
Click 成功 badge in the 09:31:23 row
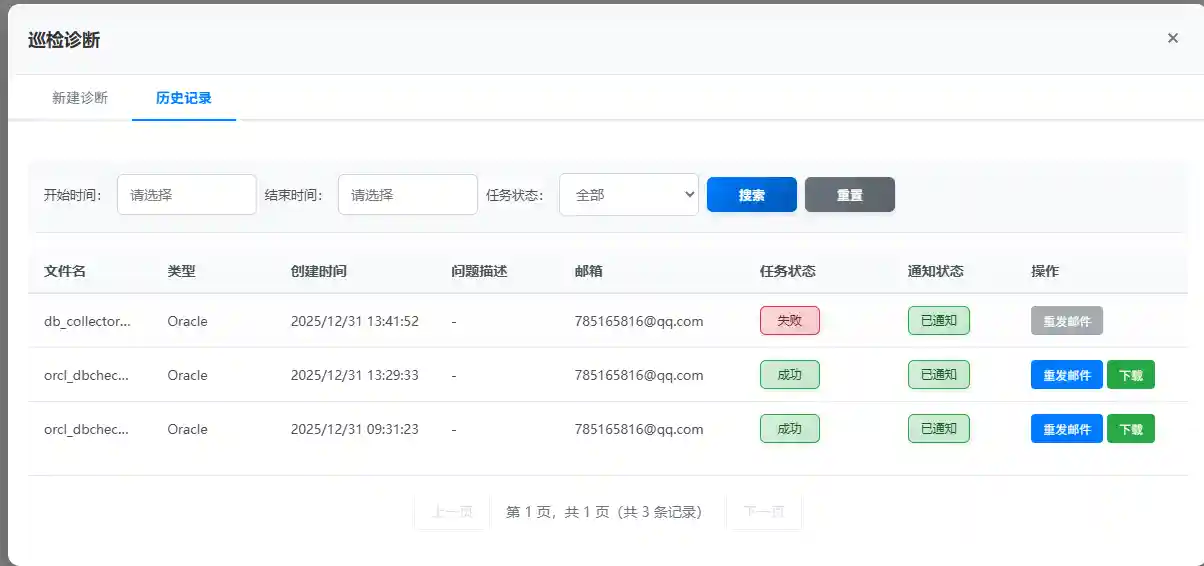coord(790,429)
